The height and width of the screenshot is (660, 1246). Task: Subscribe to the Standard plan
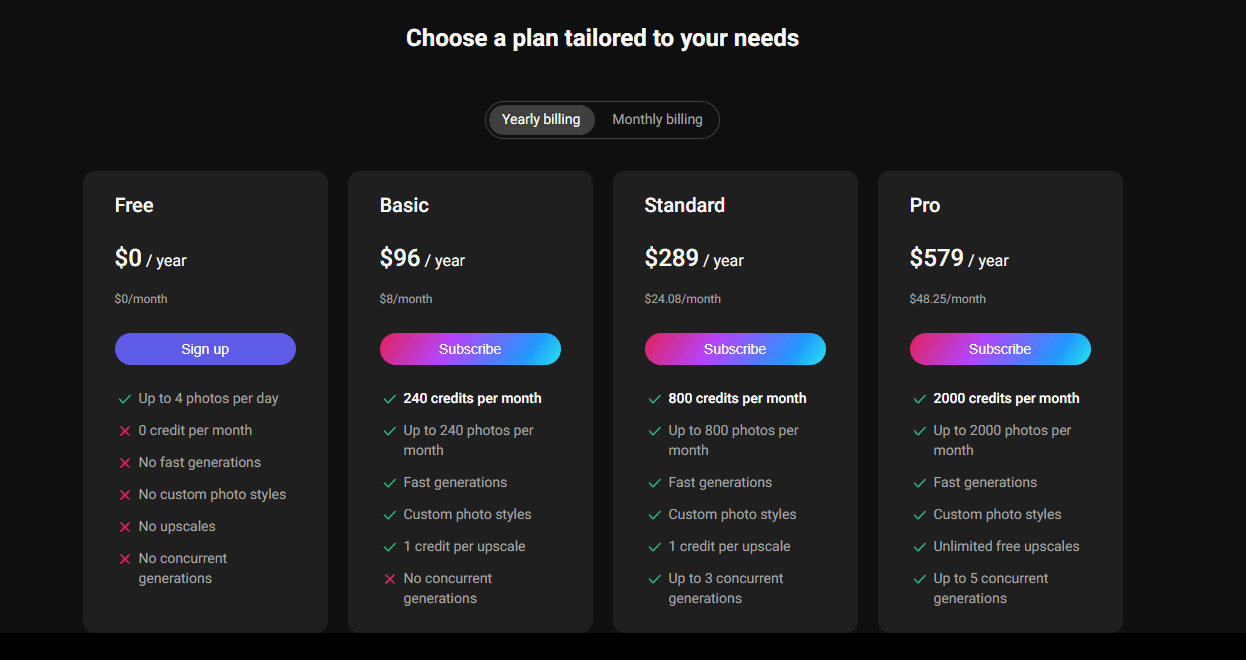click(x=735, y=349)
